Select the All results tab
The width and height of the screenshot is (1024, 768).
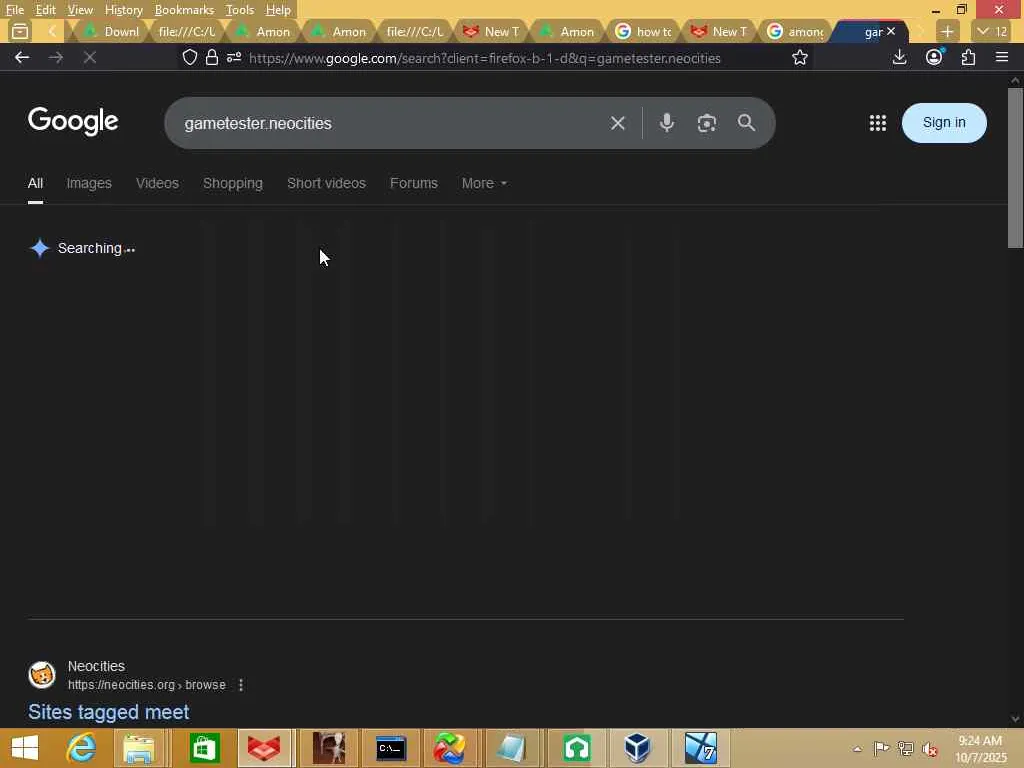pos(35,184)
